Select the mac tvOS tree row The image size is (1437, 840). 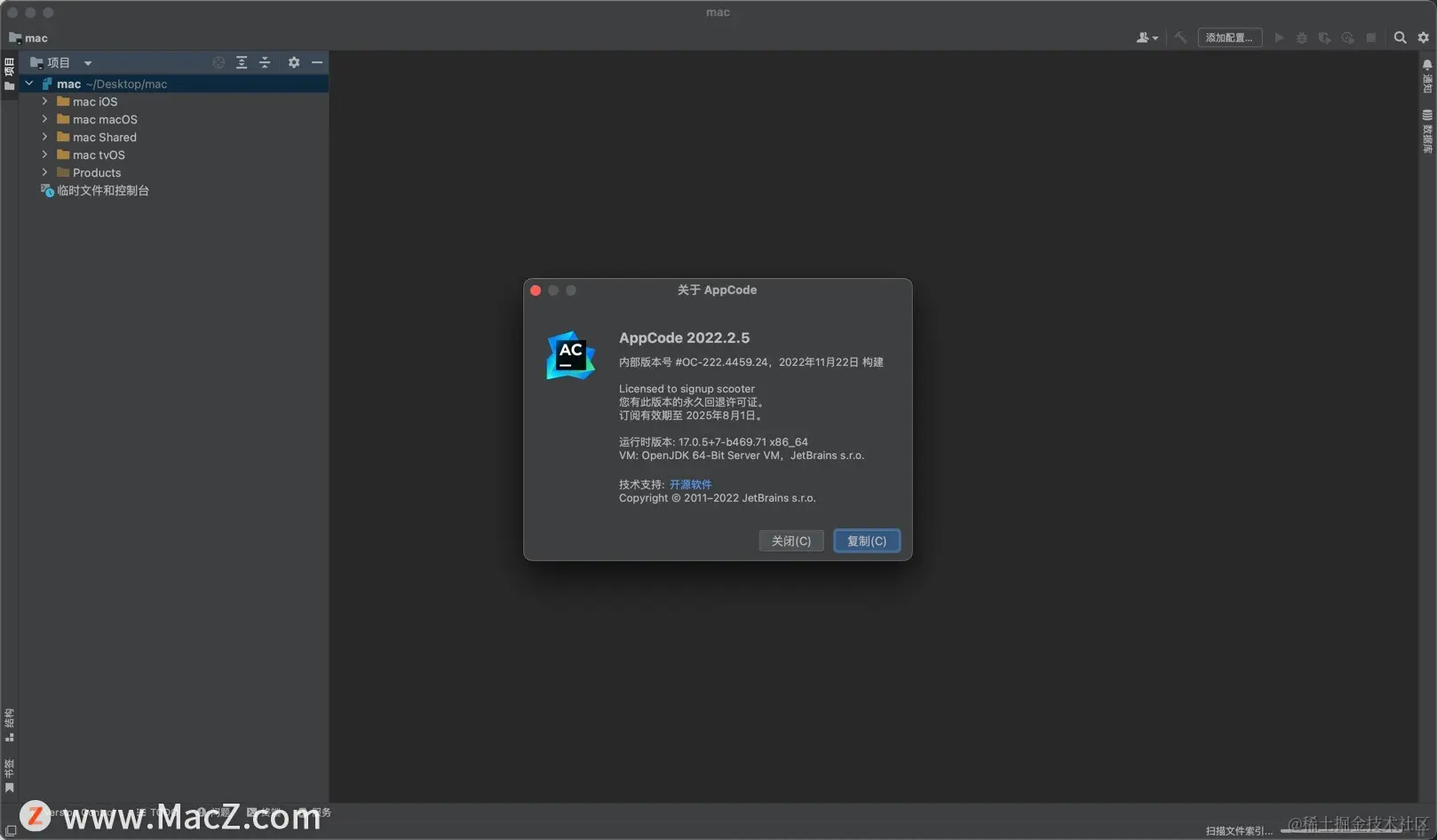point(174,155)
